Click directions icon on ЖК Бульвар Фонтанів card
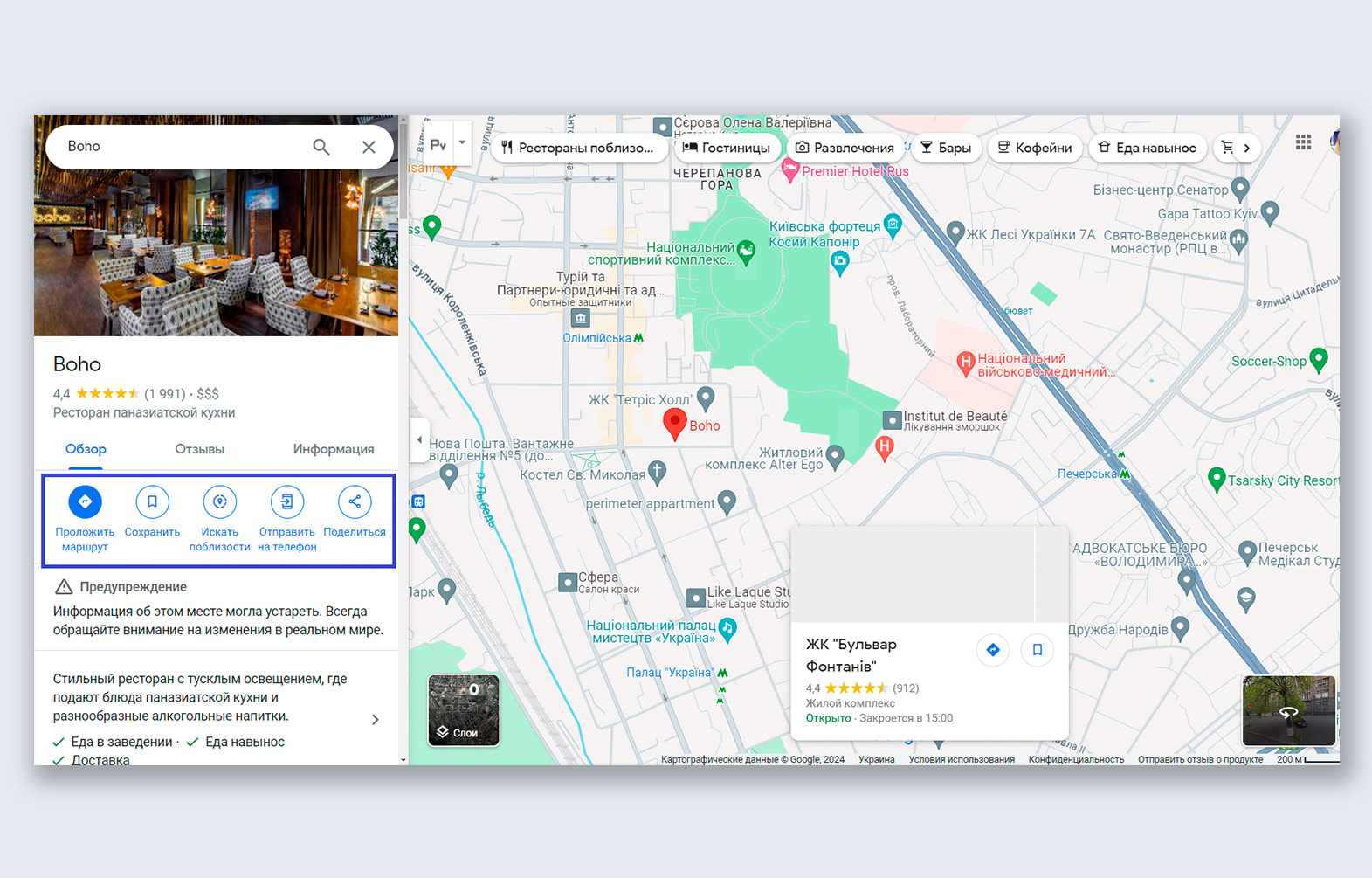This screenshot has height=878, width=1372. [993, 650]
